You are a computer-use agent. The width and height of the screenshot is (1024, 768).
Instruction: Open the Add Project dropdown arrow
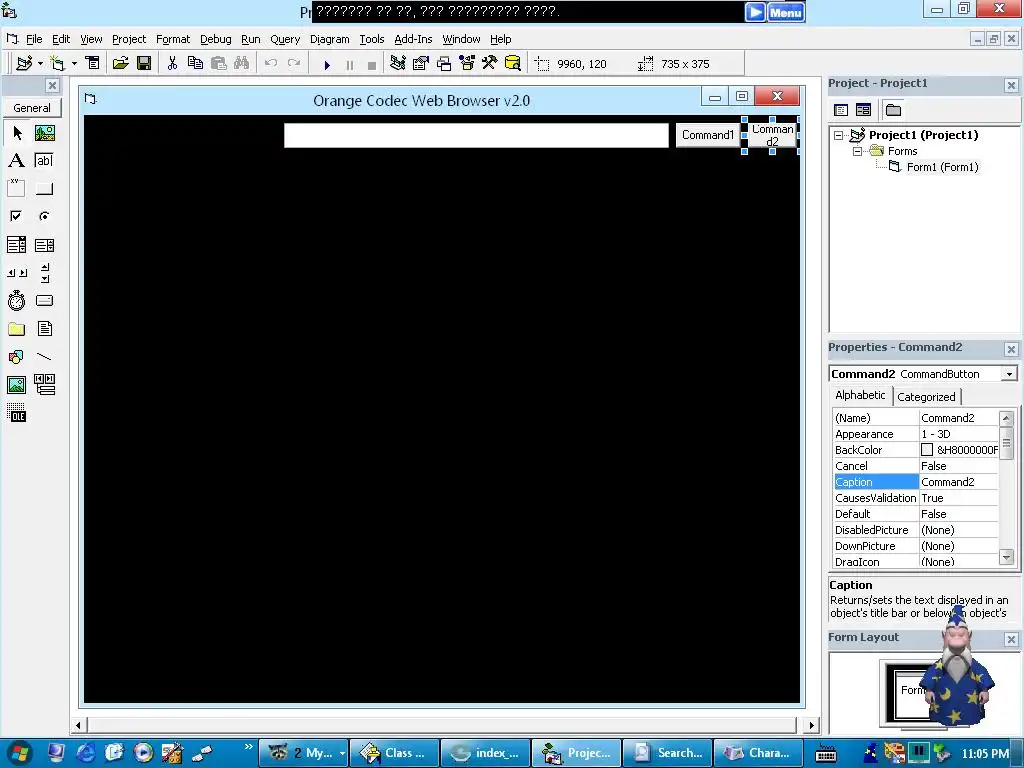click(x=40, y=63)
